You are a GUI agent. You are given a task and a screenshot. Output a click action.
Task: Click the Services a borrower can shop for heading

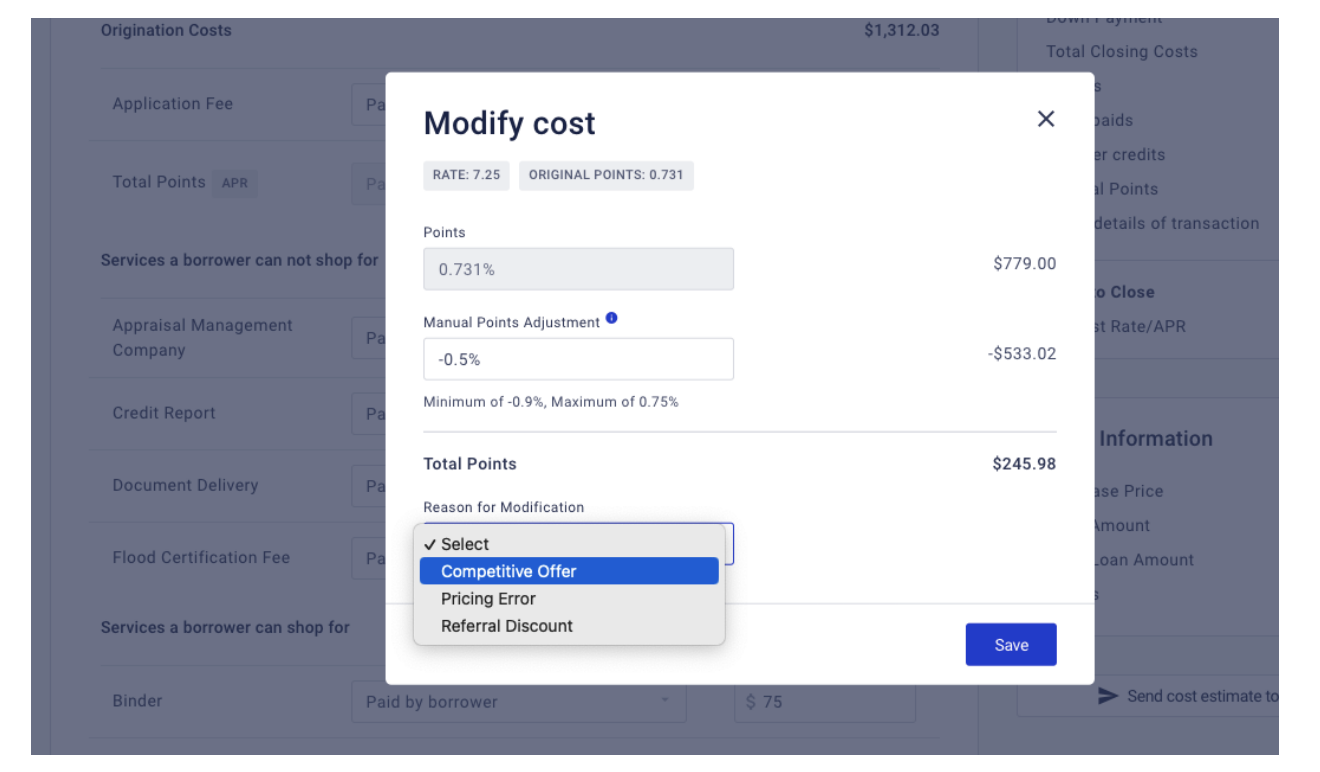tap(225, 628)
